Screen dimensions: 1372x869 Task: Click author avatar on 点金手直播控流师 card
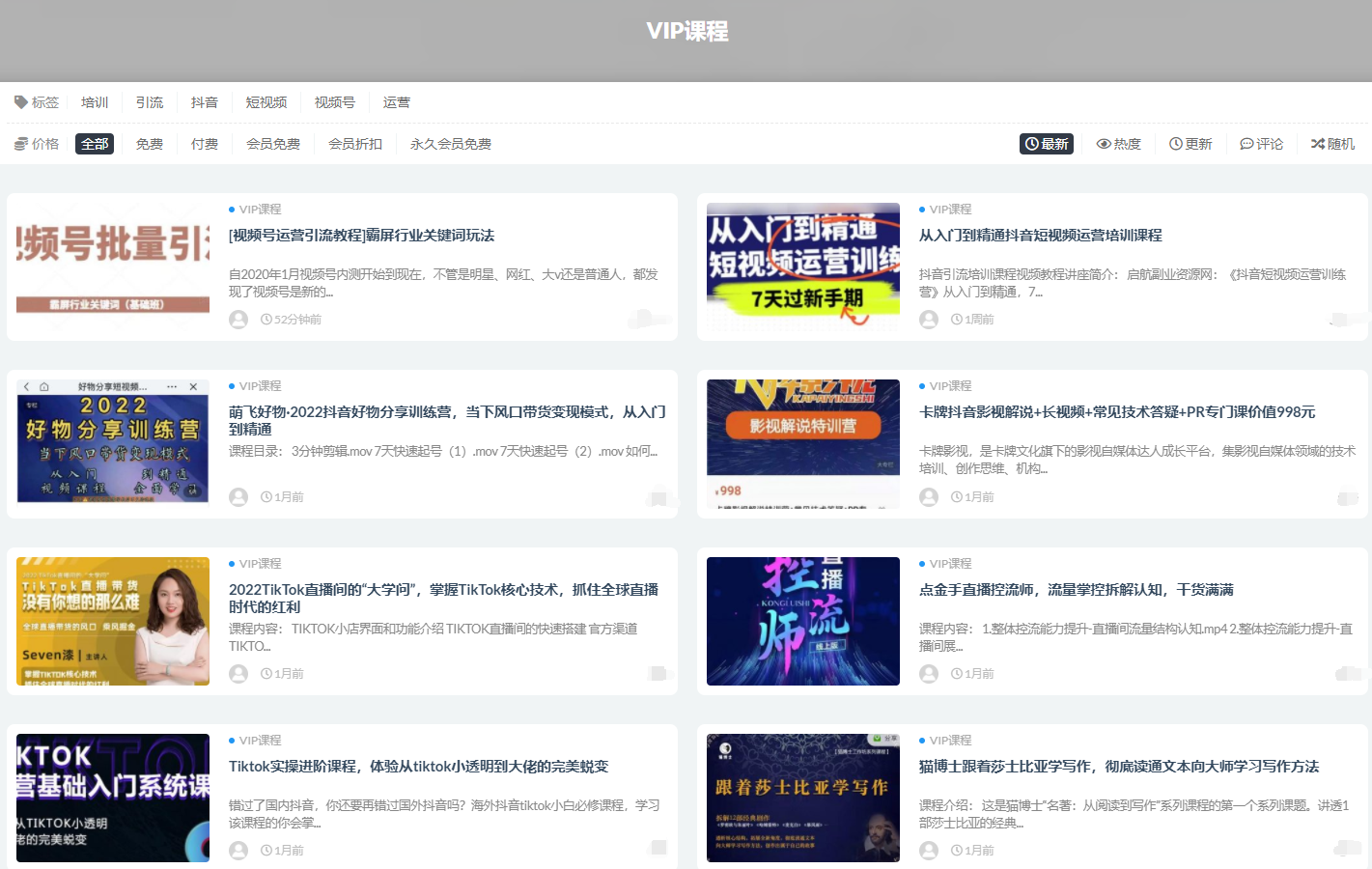(x=929, y=674)
